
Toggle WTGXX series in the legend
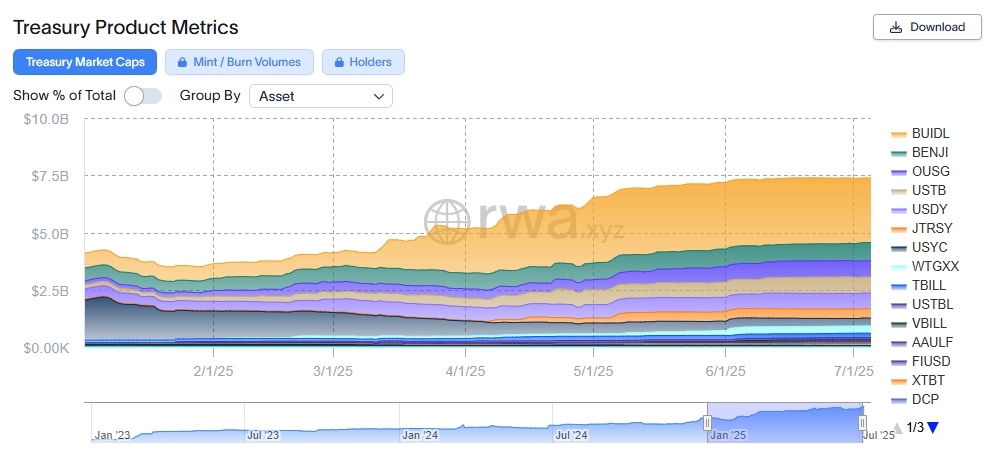925,266
